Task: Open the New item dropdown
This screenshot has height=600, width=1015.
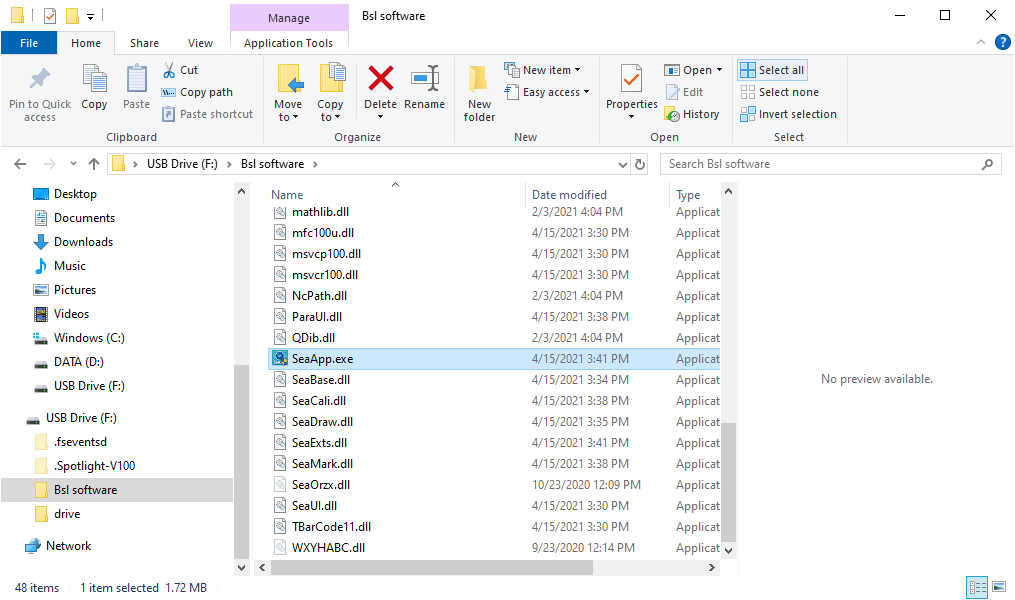Action: (x=545, y=70)
